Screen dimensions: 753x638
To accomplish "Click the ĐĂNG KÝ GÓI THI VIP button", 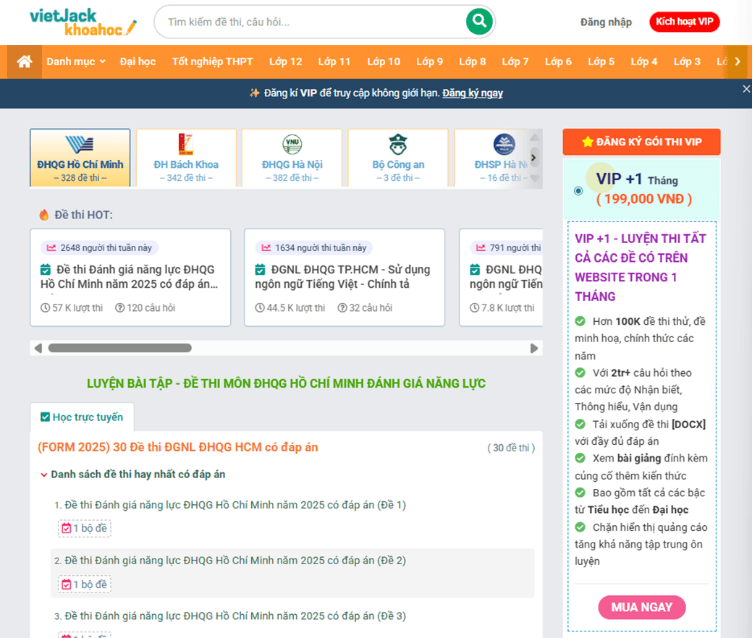I will 642,142.
